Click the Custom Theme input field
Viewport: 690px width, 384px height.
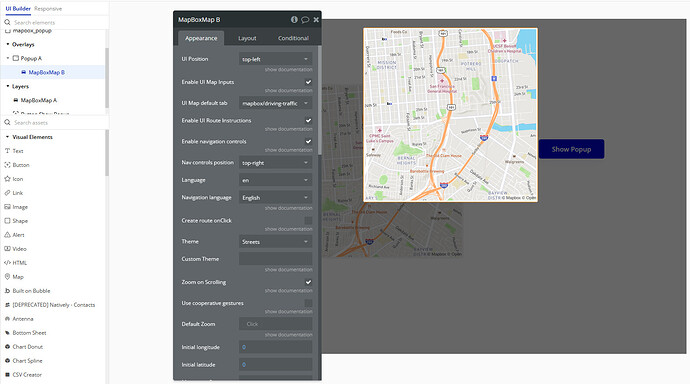275,259
